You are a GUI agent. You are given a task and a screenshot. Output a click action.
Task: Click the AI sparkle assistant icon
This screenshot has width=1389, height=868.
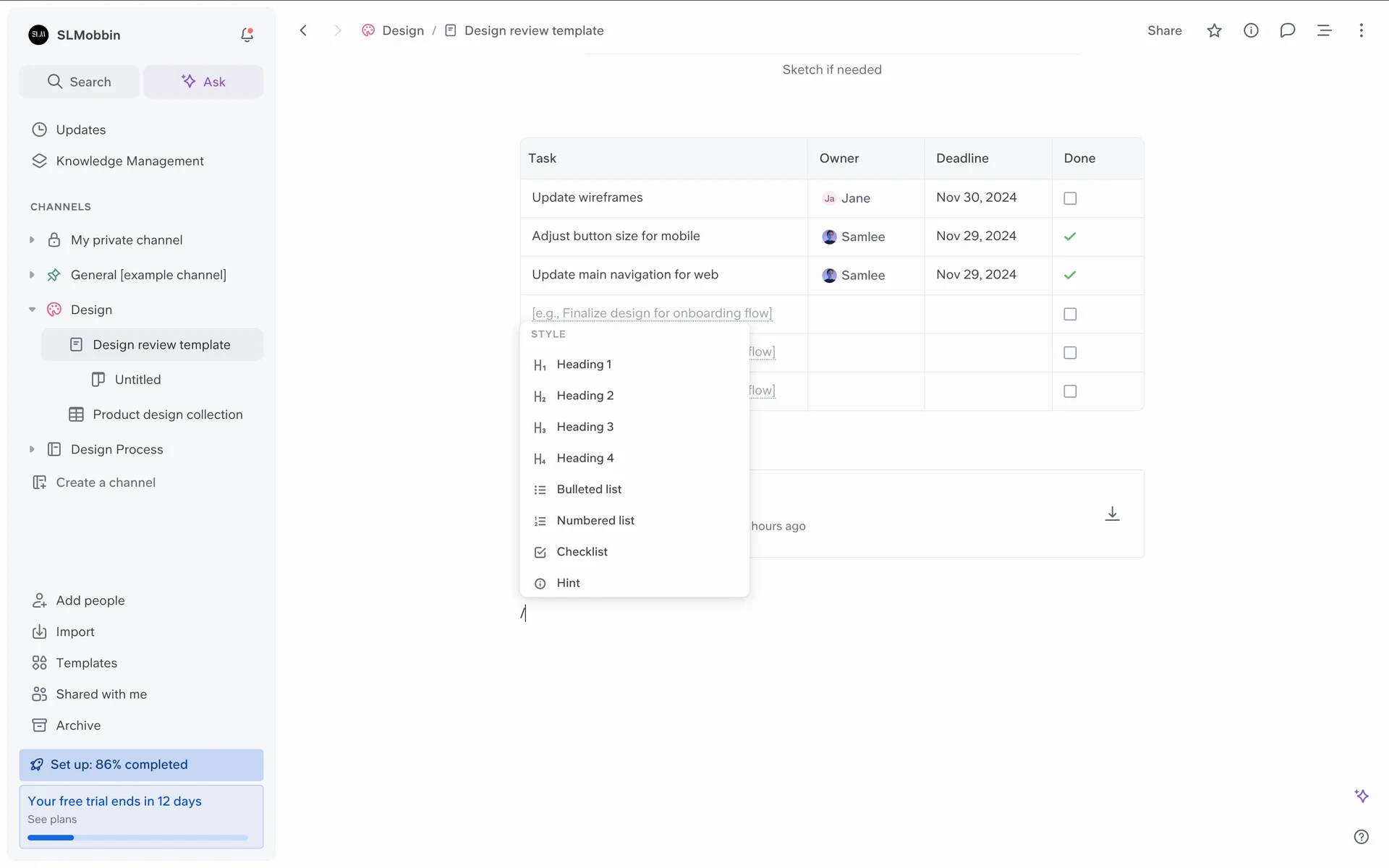click(1361, 796)
